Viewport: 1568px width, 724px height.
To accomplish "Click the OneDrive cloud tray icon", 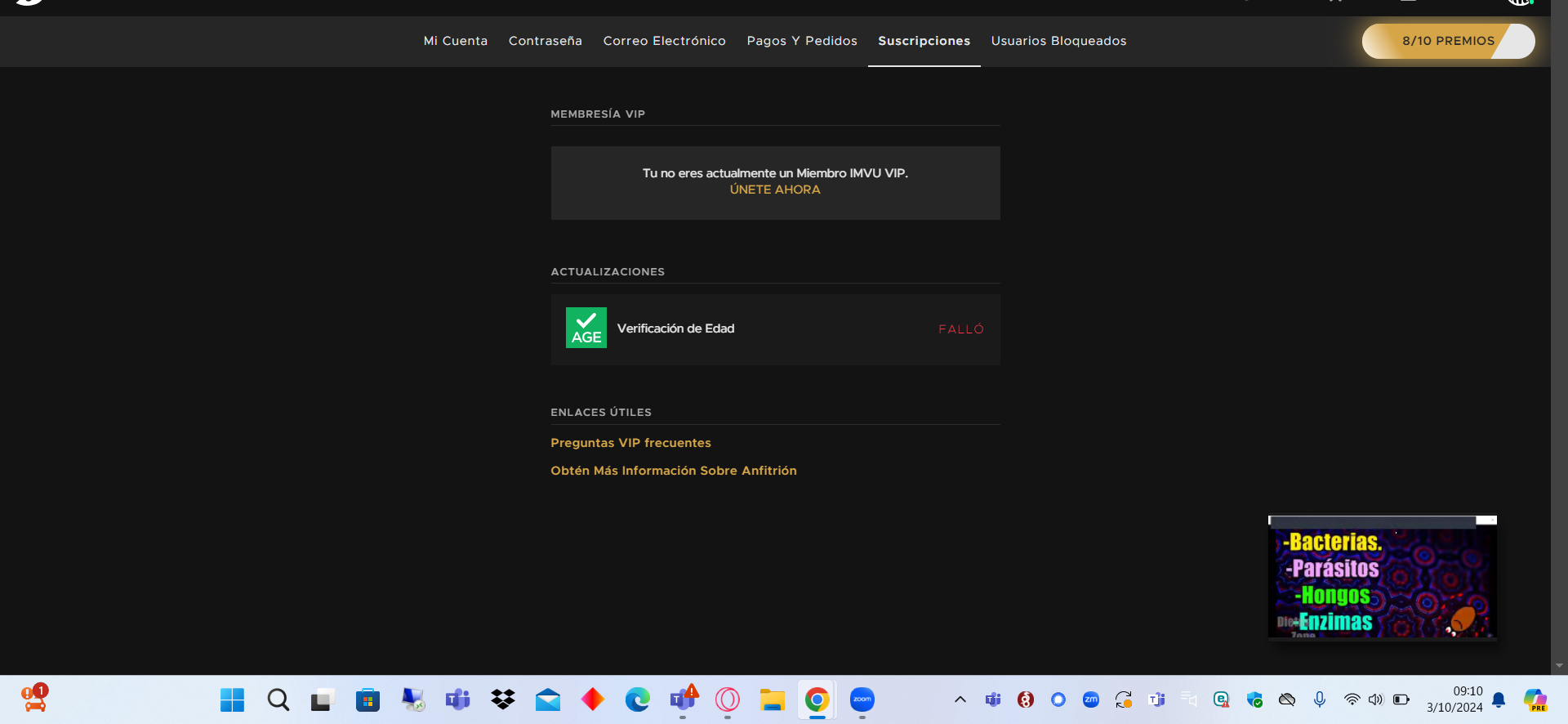I will [x=1287, y=699].
